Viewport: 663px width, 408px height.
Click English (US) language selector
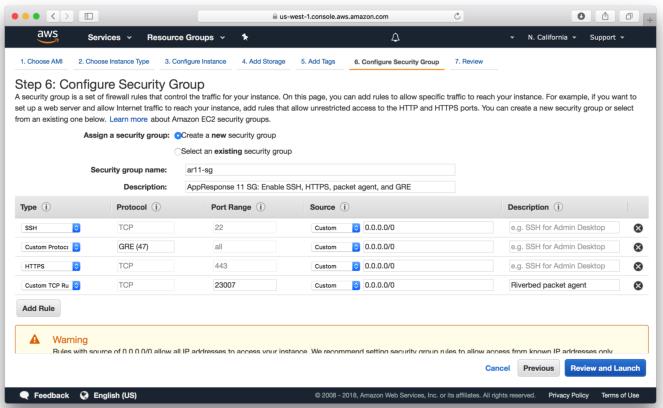point(115,395)
